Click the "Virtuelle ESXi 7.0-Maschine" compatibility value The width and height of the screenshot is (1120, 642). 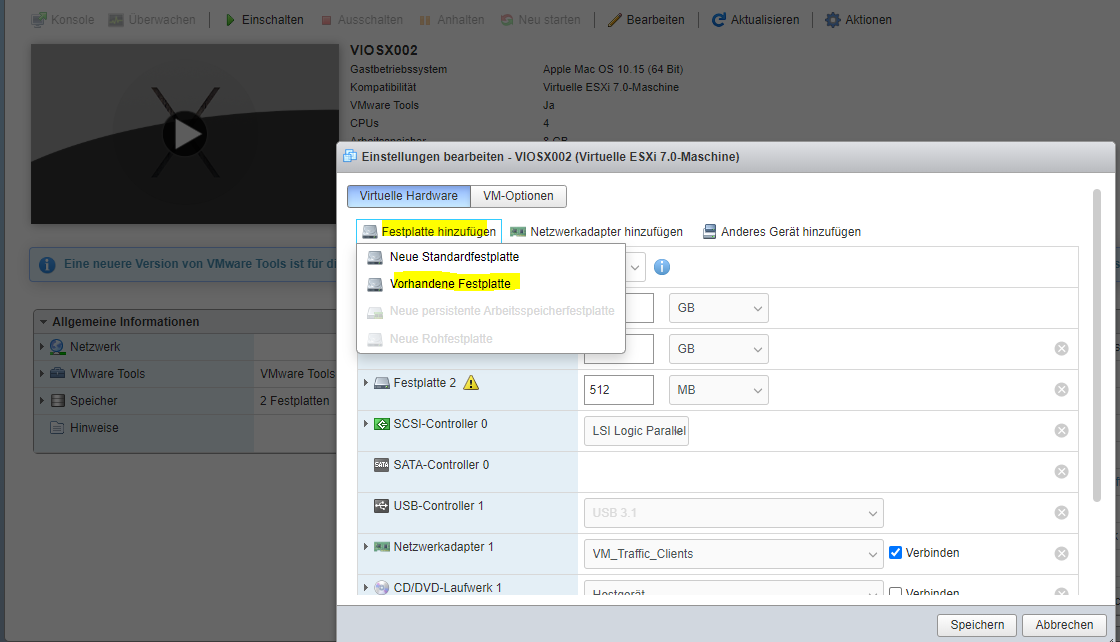pos(611,87)
